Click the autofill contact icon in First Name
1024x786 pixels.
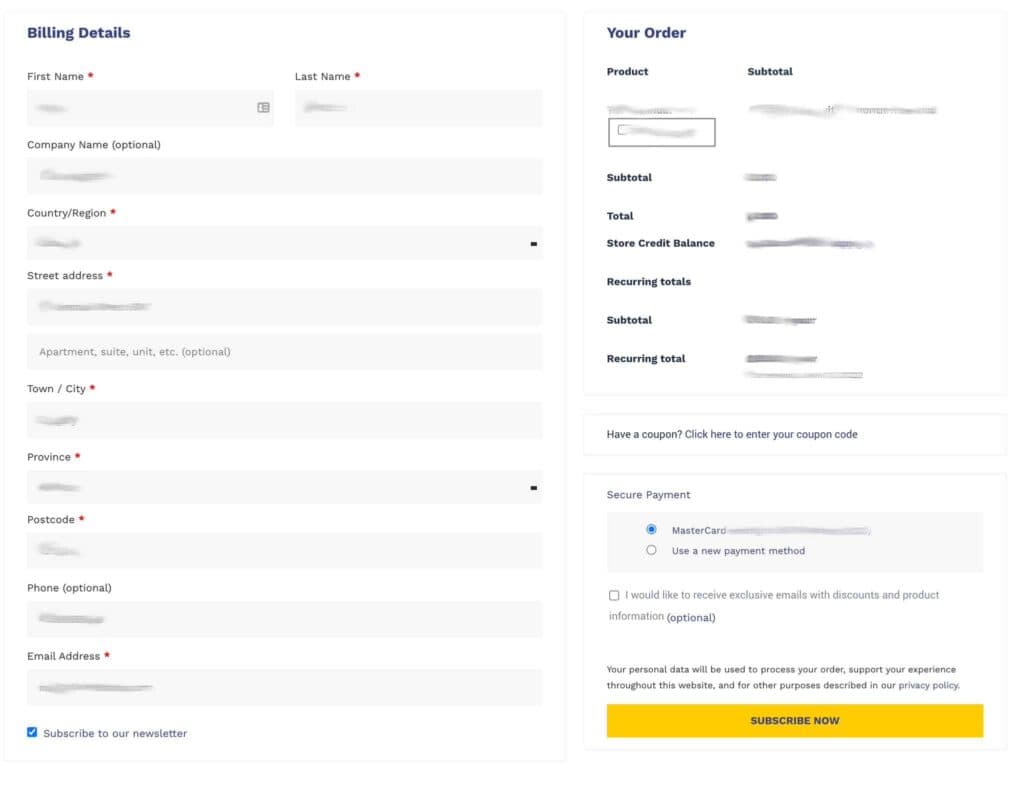[x=263, y=107]
